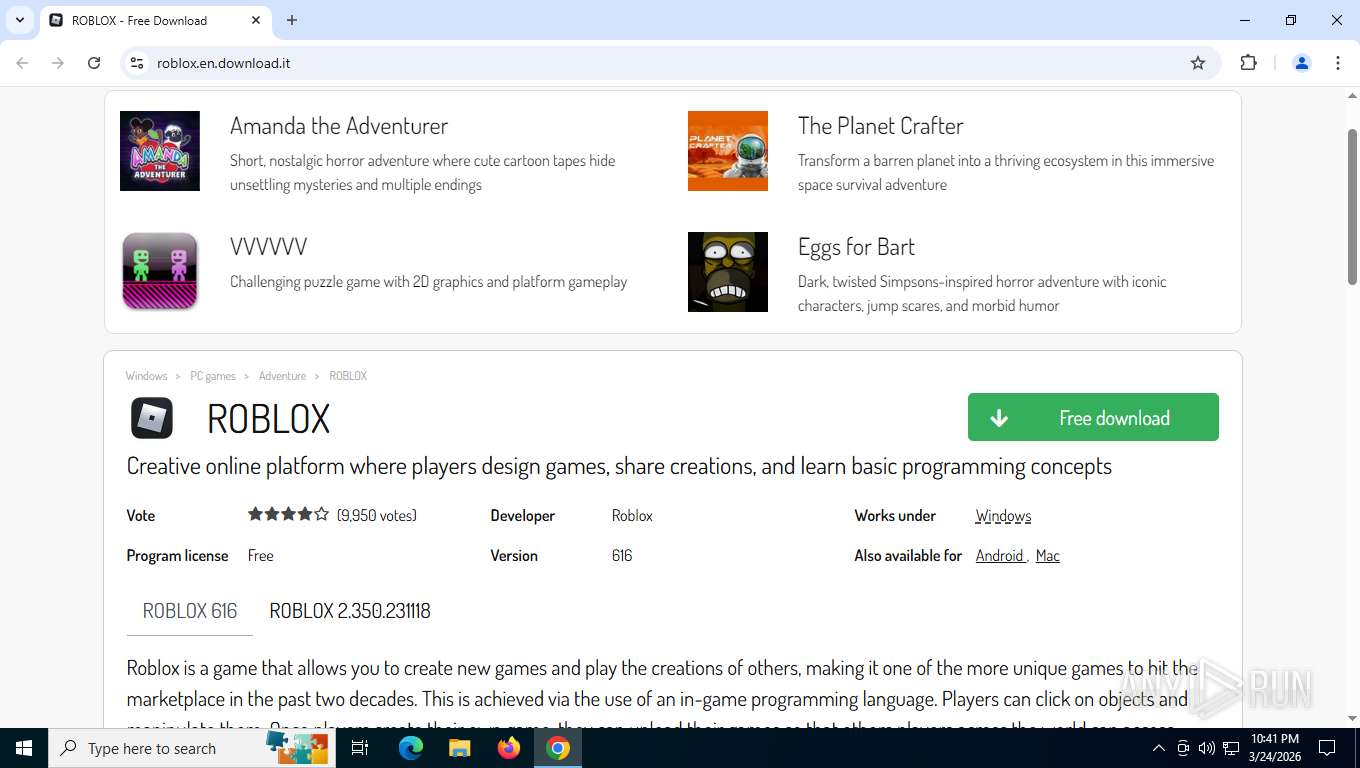Screen dimensions: 1360x768
Task: Bookmark this page with star icon
Action: point(1198,63)
